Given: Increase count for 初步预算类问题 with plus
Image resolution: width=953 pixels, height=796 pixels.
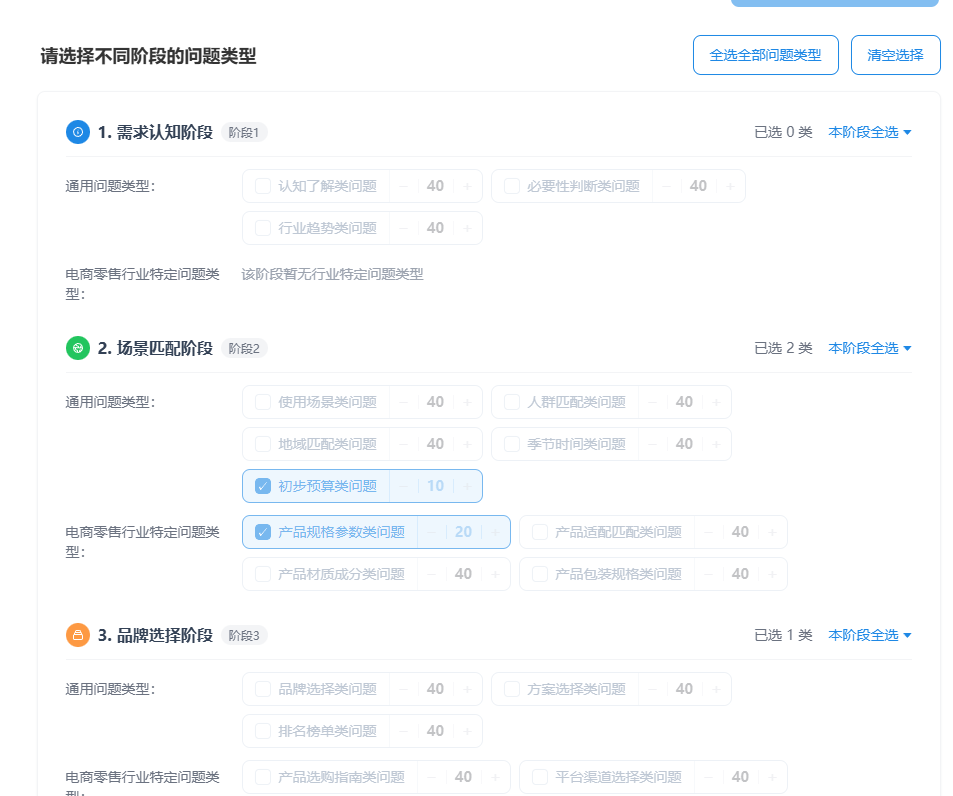Looking at the screenshot, I should (x=467, y=486).
